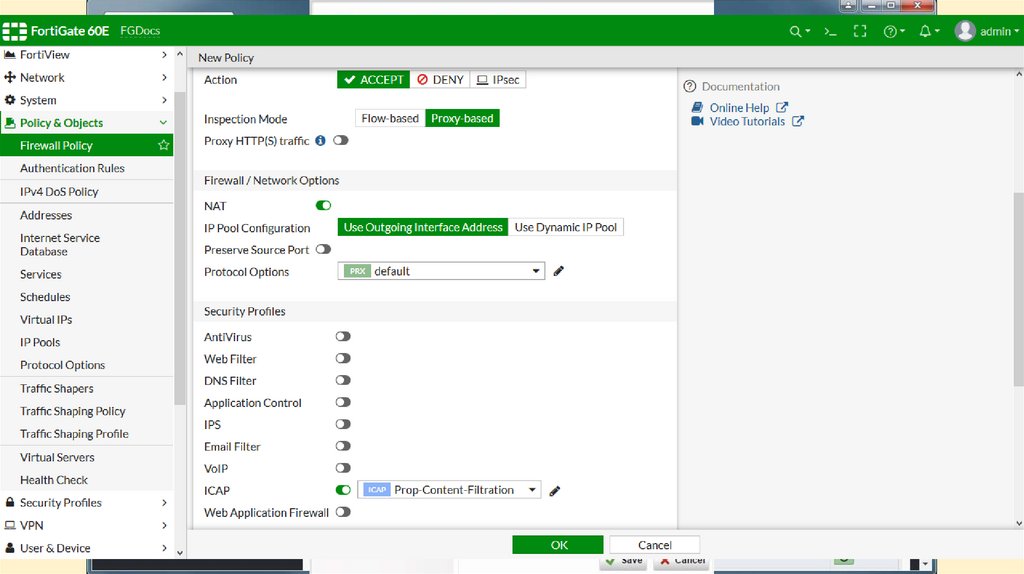Disable the NAT toggle
This screenshot has height=574, width=1024.
pos(323,206)
